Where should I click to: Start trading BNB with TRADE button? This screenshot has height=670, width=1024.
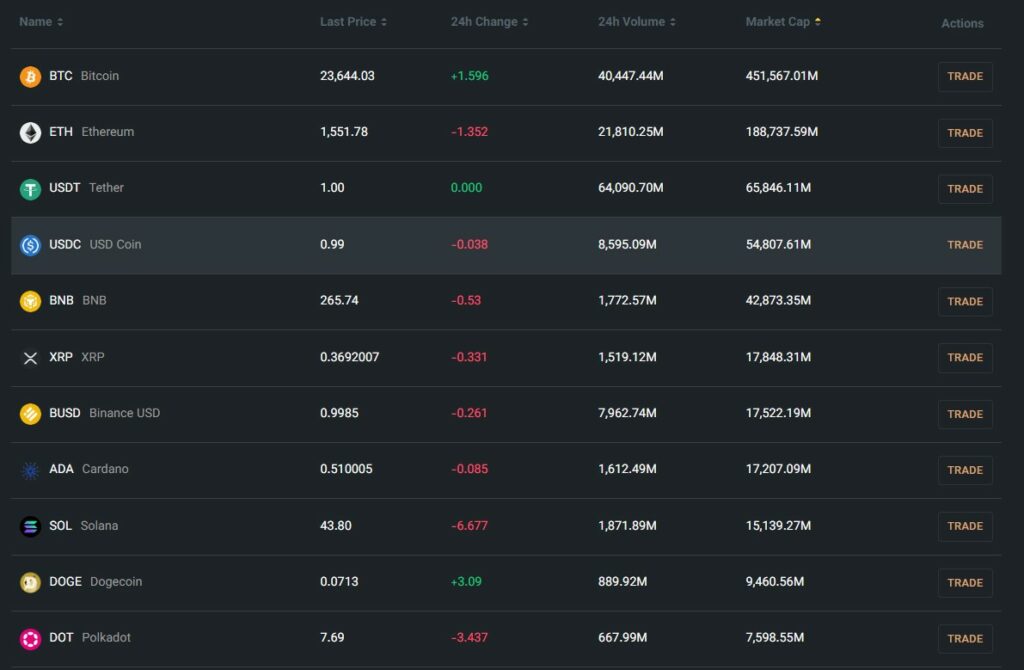point(965,301)
